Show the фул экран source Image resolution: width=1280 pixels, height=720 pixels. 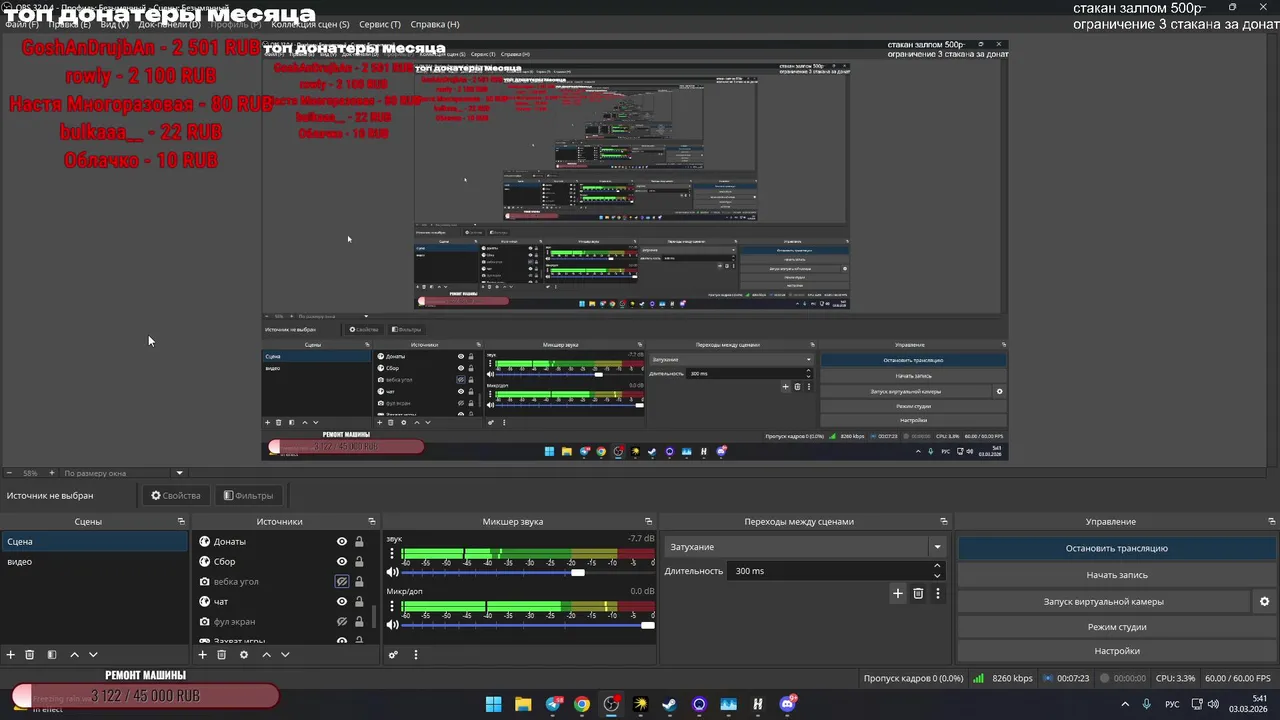(342, 622)
